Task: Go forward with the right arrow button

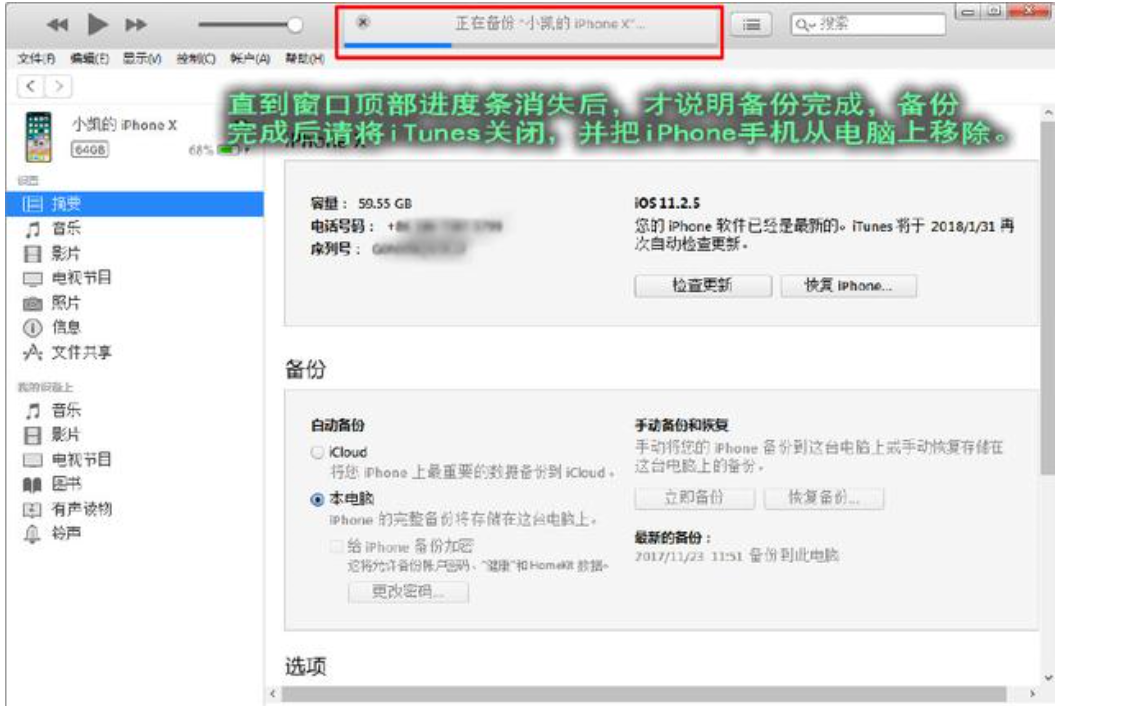Action: [58, 86]
